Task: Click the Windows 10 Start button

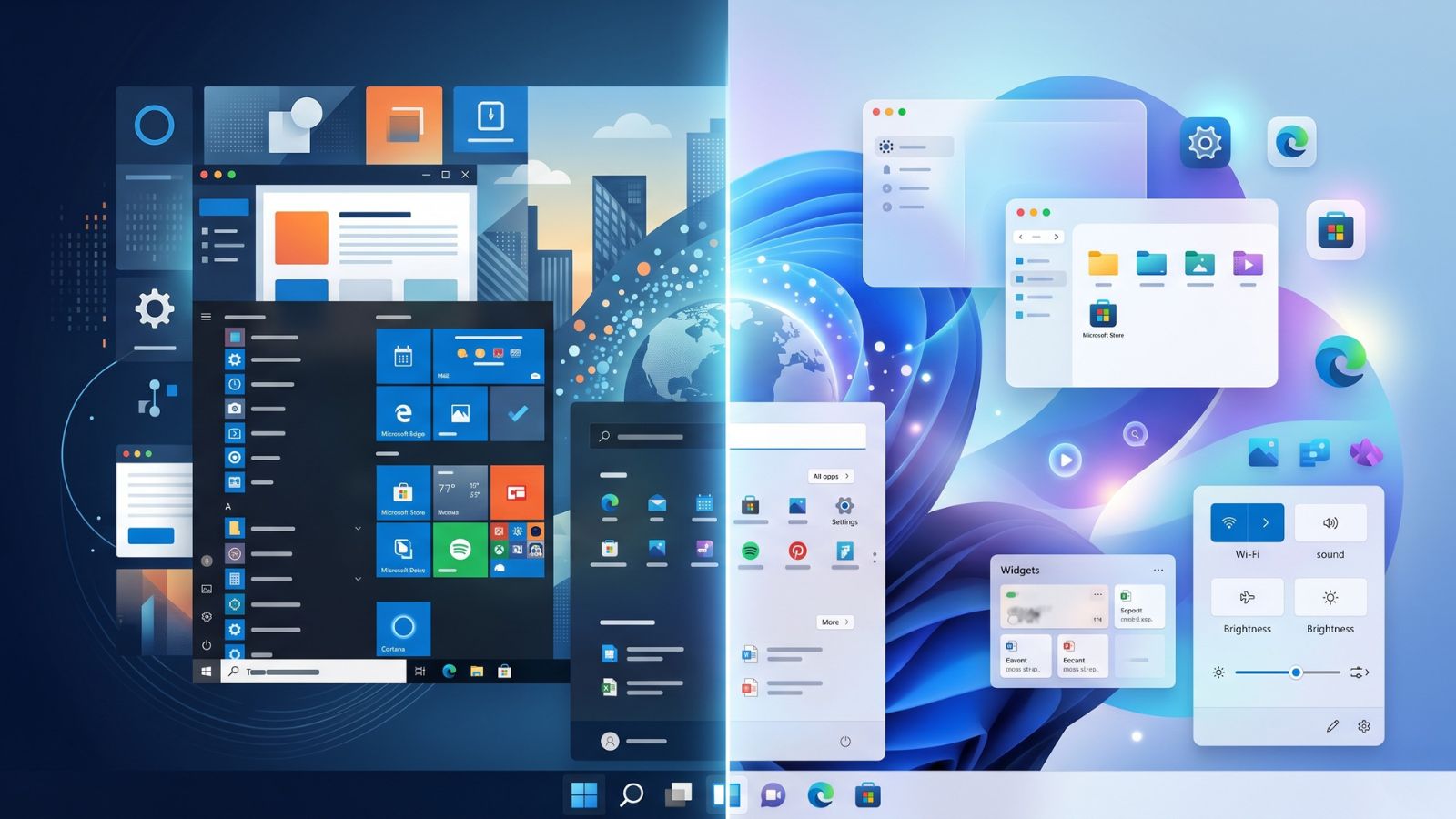Action: click(207, 672)
